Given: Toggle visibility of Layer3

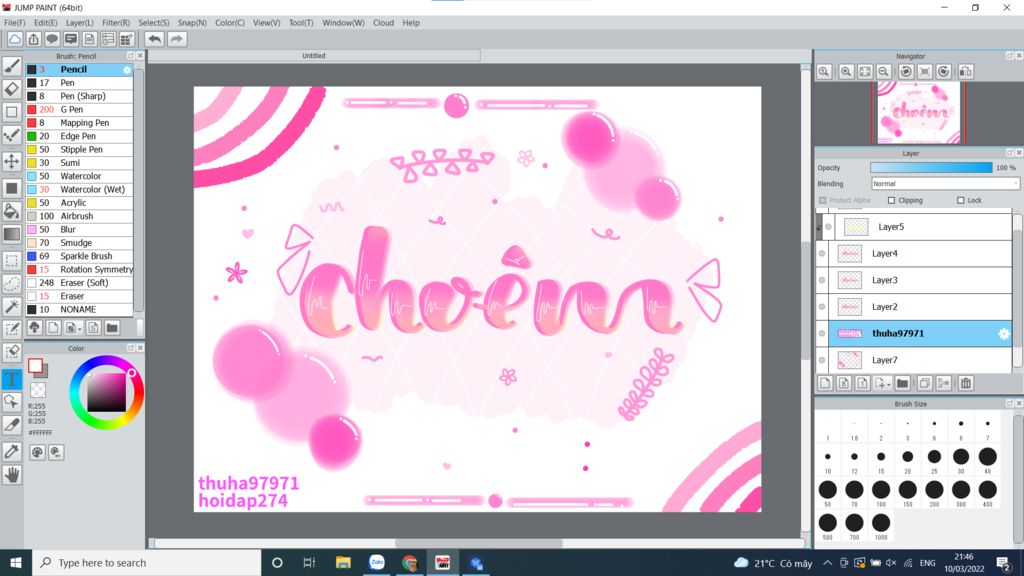Looking at the screenshot, I should pos(822,280).
